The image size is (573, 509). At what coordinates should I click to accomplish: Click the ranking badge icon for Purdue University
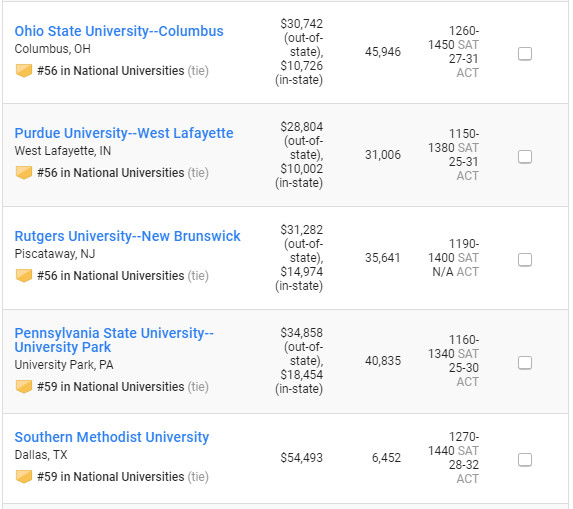click(x=24, y=173)
